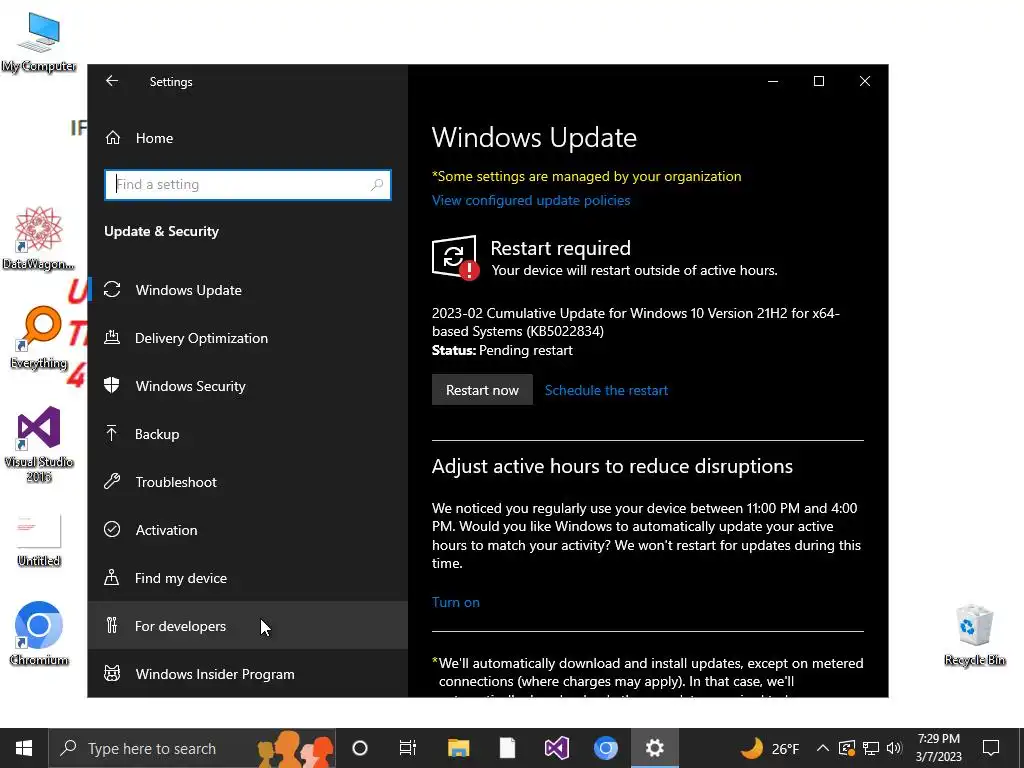Image resolution: width=1024 pixels, height=768 pixels.
Task: Click the Delivery Optimization icon
Action: 112,338
